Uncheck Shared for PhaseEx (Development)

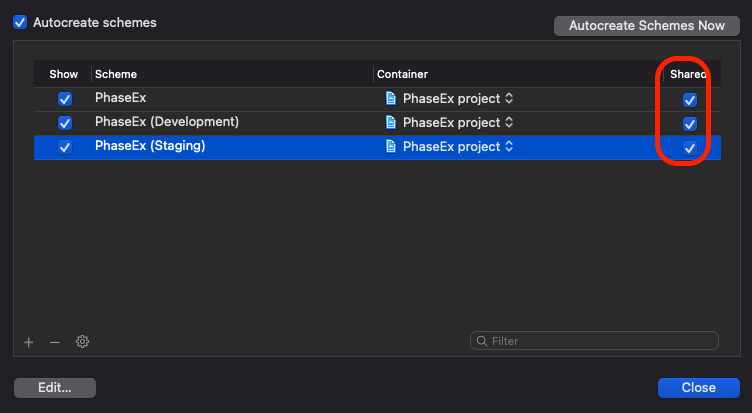(x=689, y=124)
